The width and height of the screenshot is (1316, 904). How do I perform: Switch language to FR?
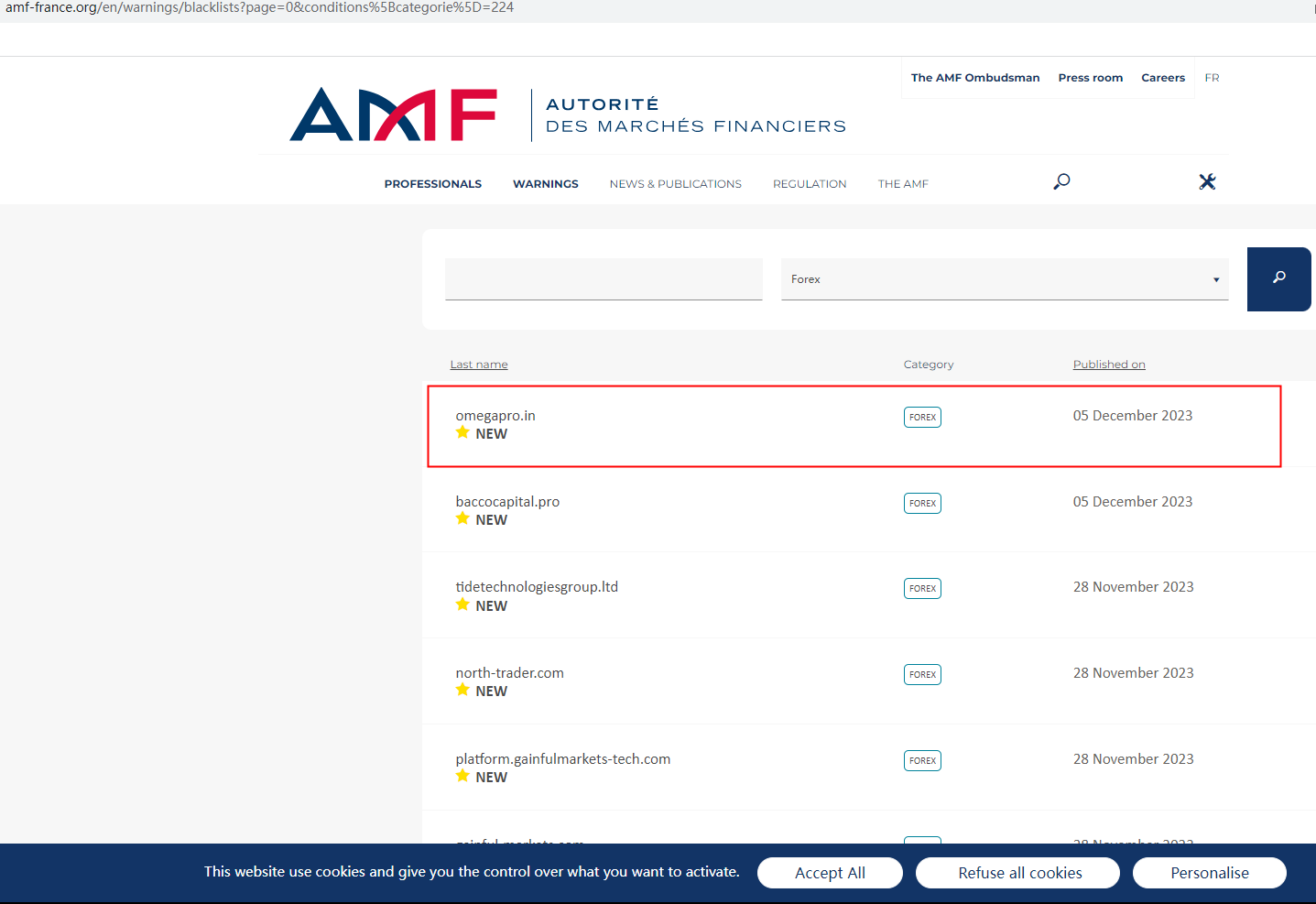tap(1212, 78)
